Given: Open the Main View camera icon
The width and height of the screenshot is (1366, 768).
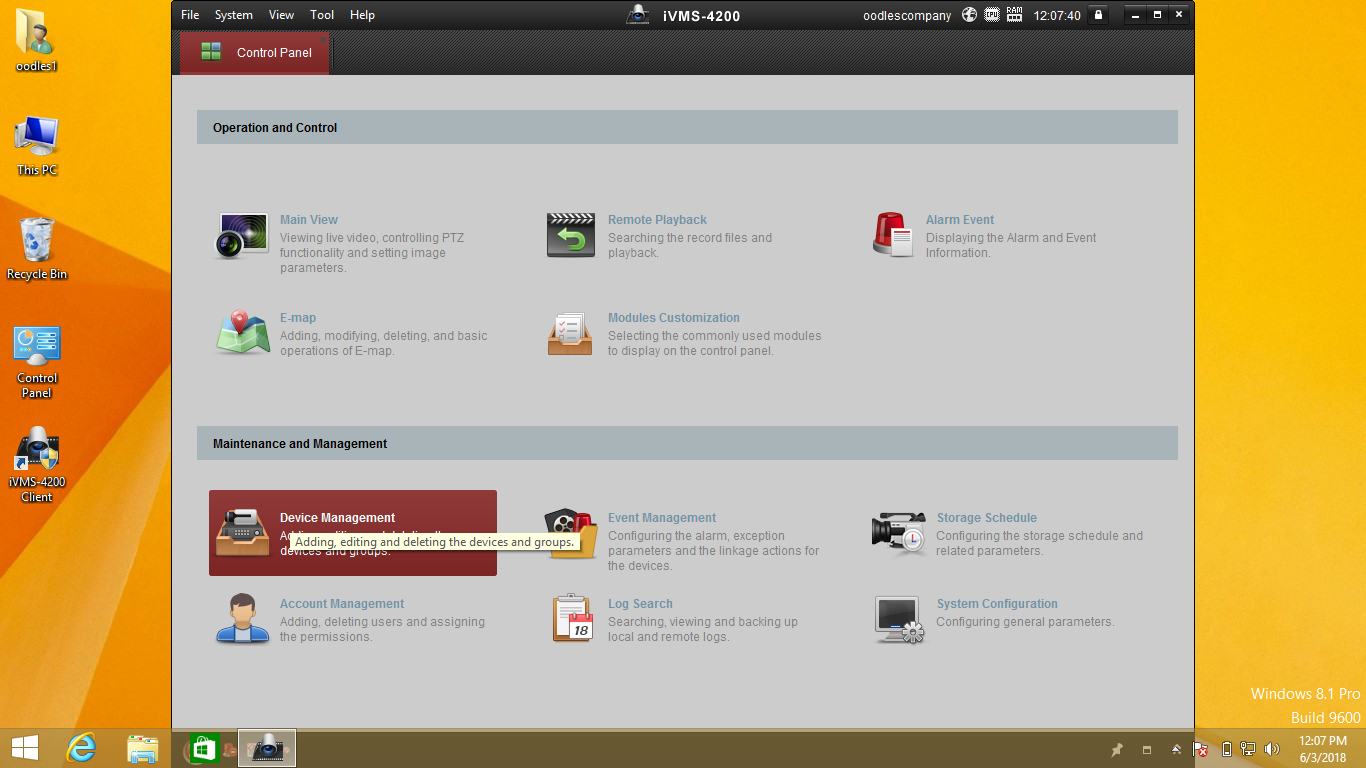Looking at the screenshot, I should pyautogui.click(x=242, y=236).
